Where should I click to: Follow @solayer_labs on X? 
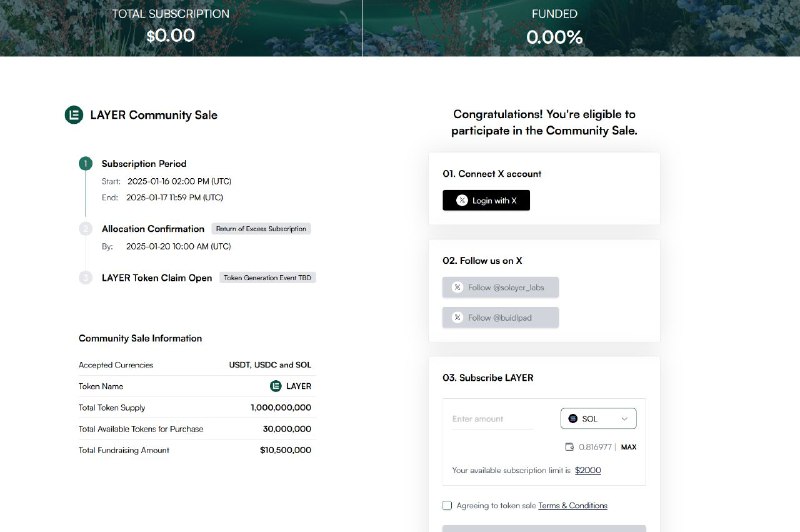[x=501, y=287]
